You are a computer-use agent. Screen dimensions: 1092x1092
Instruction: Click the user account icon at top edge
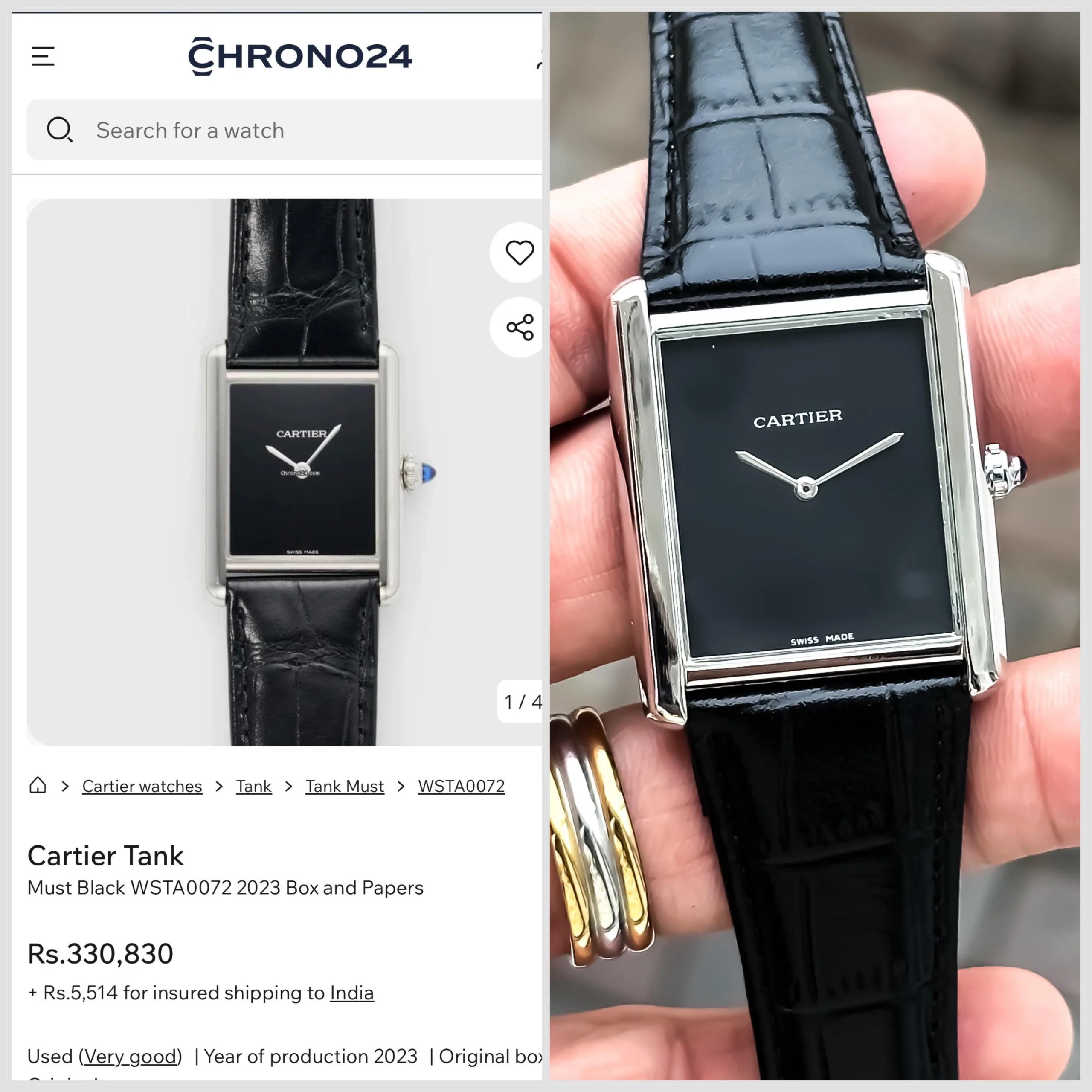539,59
